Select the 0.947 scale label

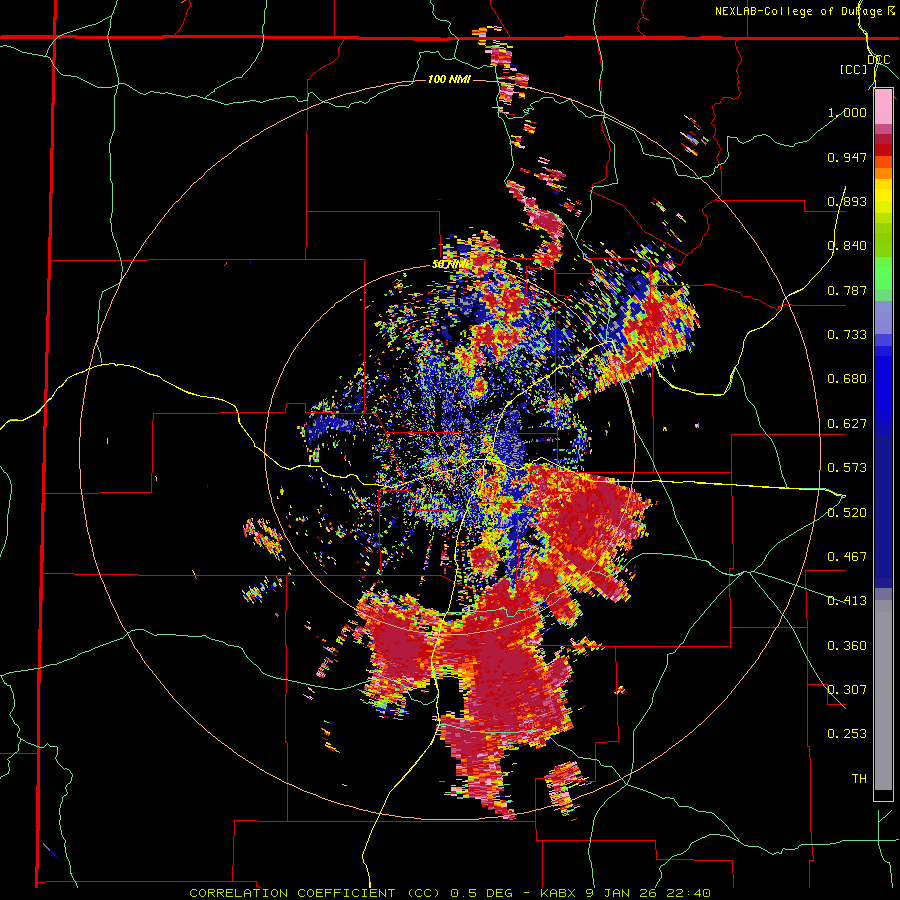click(x=847, y=157)
